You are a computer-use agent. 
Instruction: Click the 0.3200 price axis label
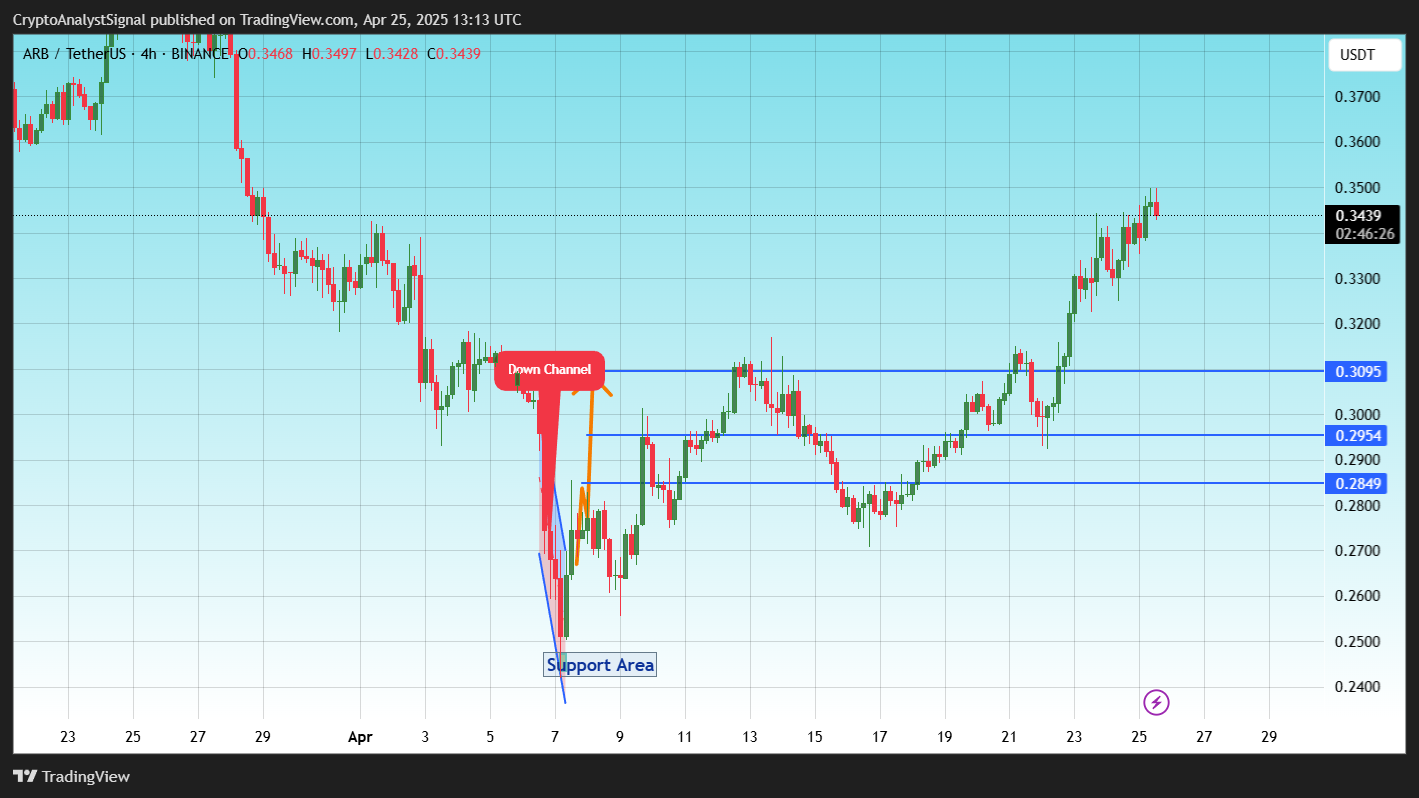click(x=1357, y=324)
